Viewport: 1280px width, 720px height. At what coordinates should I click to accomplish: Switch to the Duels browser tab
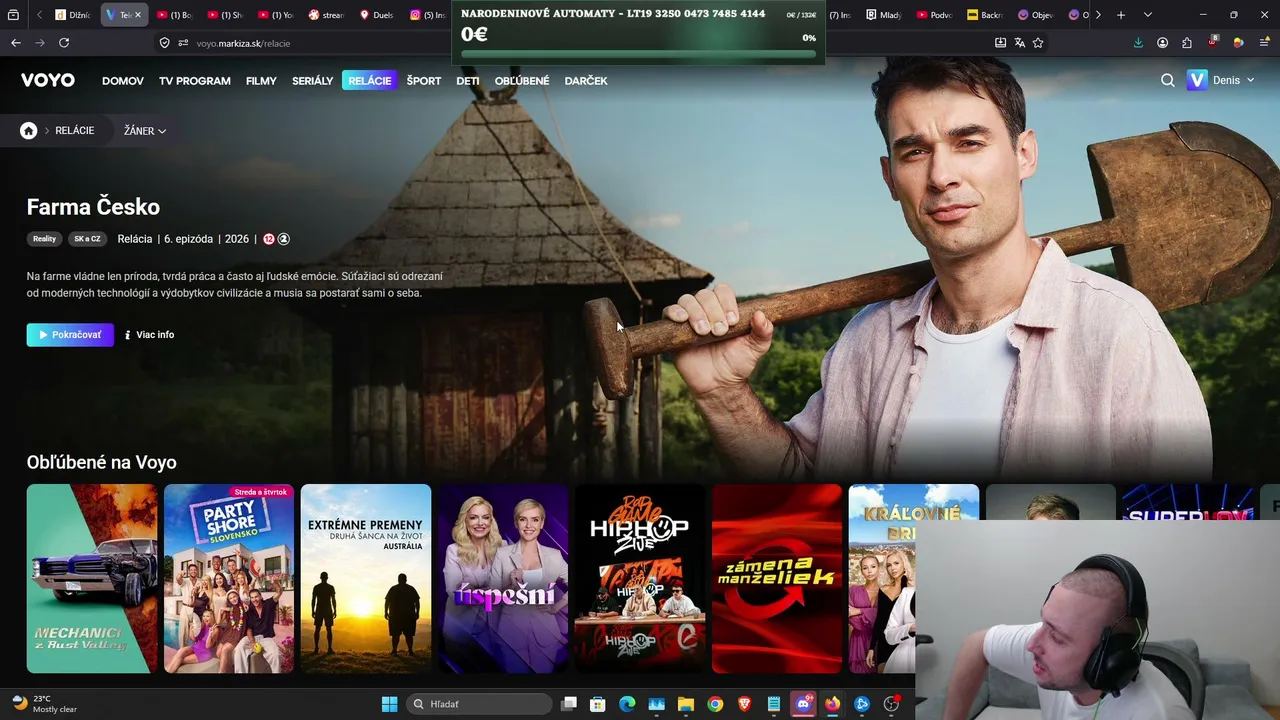(x=377, y=15)
